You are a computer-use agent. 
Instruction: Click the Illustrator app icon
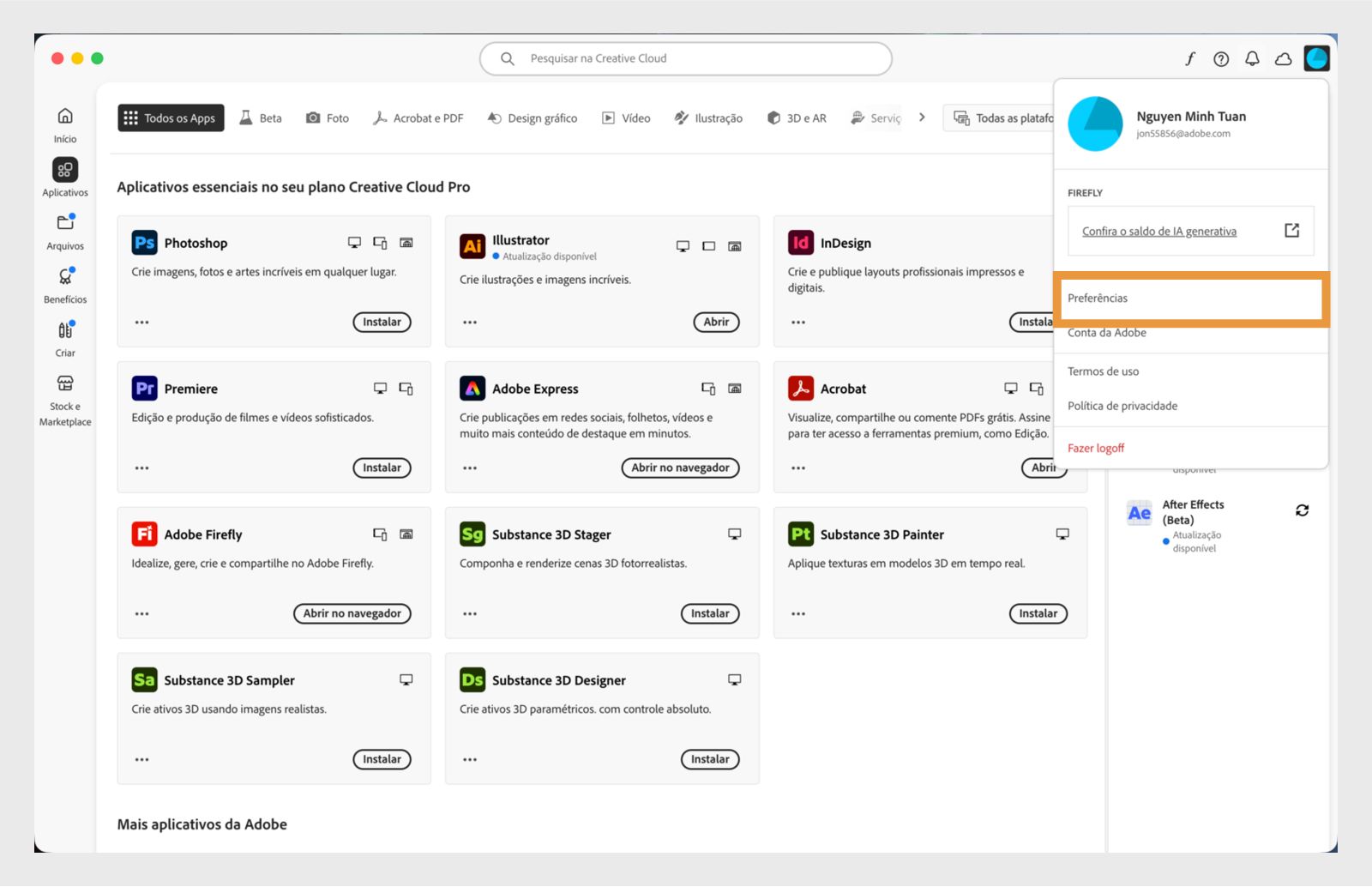(x=472, y=246)
